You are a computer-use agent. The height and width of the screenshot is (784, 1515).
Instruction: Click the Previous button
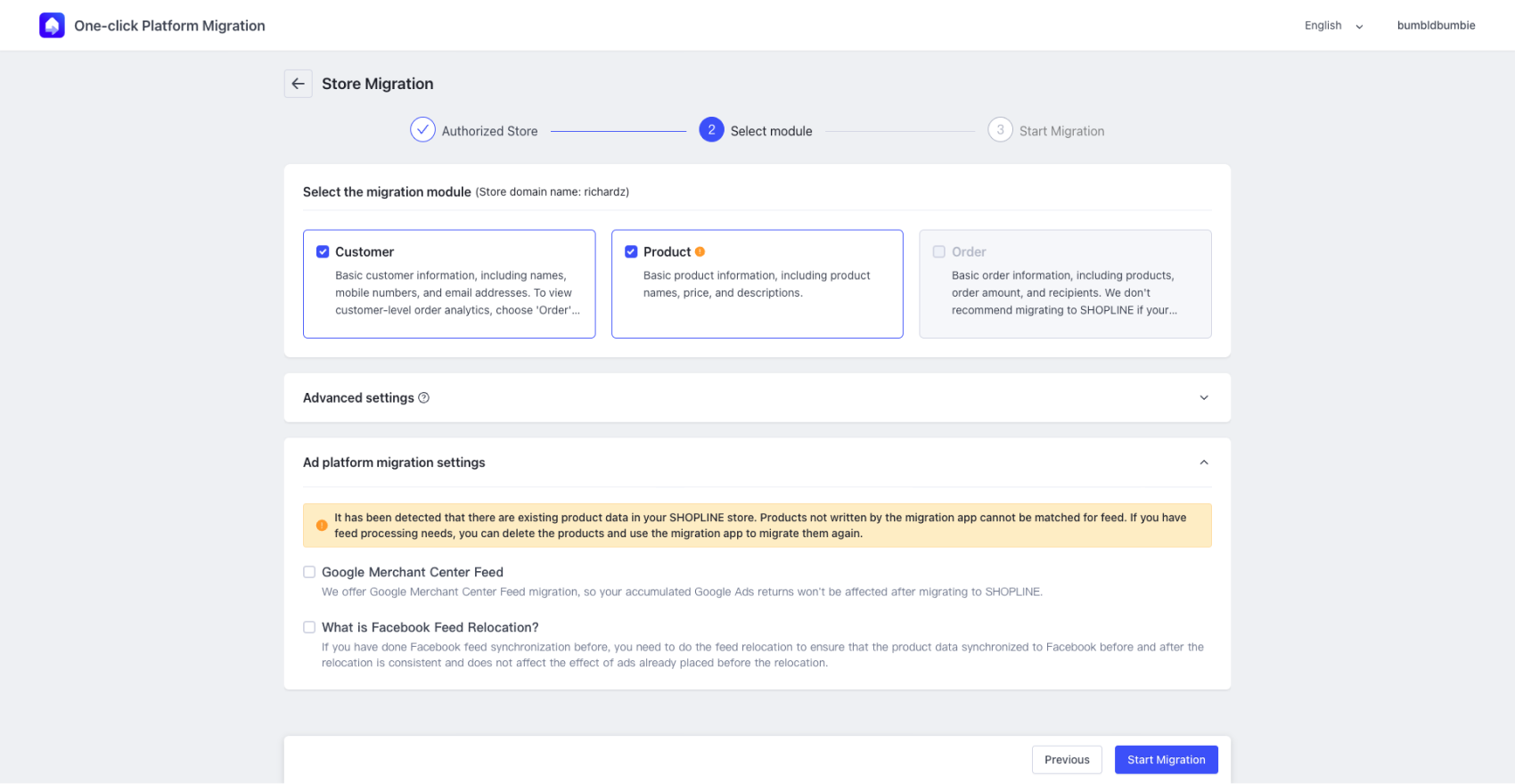point(1067,760)
